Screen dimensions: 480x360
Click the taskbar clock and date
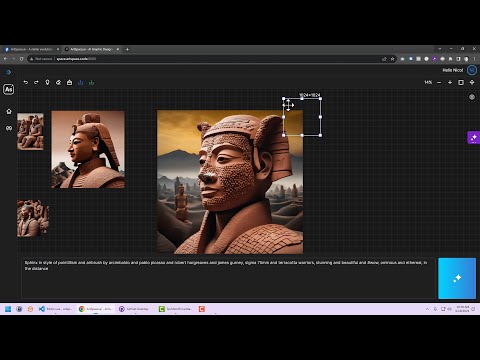coord(462,309)
